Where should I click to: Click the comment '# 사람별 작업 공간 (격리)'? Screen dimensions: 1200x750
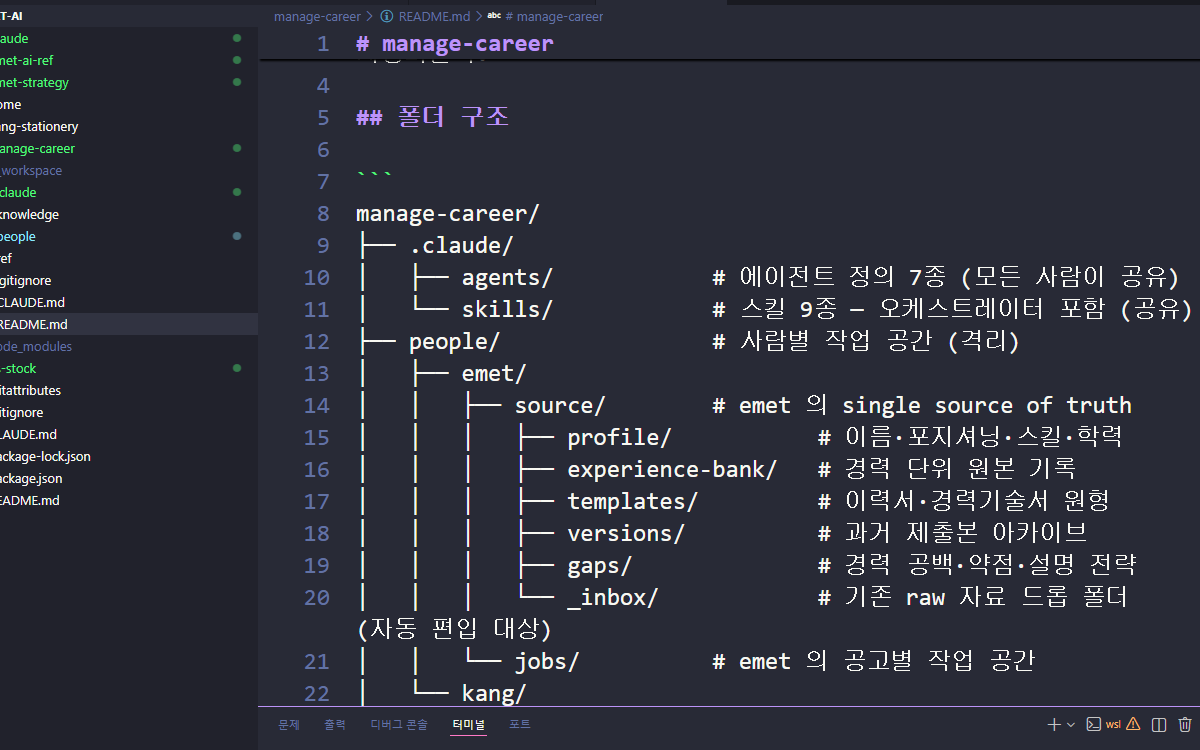[x=865, y=341]
